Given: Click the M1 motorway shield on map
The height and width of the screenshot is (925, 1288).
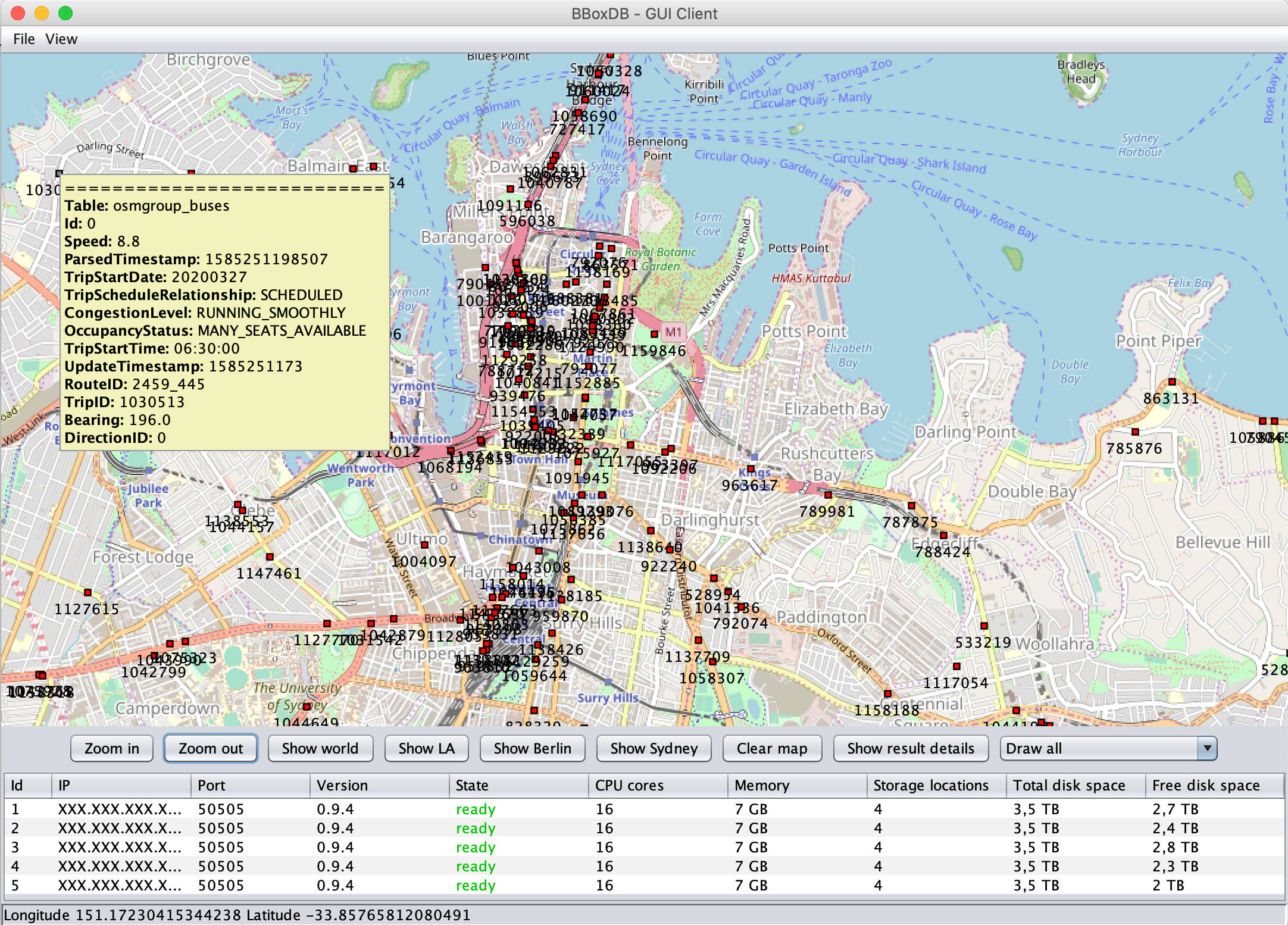Looking at the screenshot, I should [673, 332].
